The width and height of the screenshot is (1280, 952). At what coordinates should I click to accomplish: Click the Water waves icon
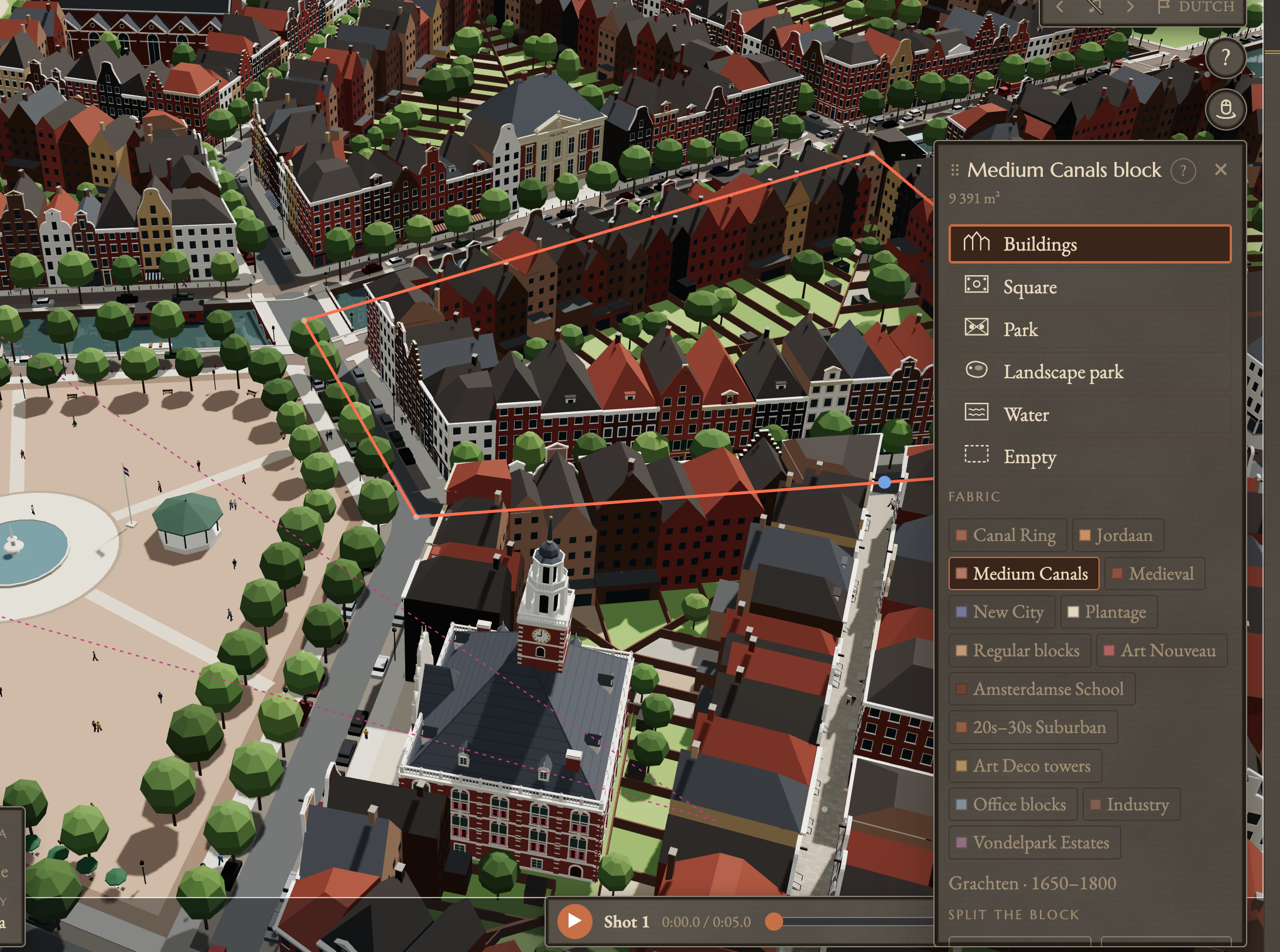[x=977, y=412]
